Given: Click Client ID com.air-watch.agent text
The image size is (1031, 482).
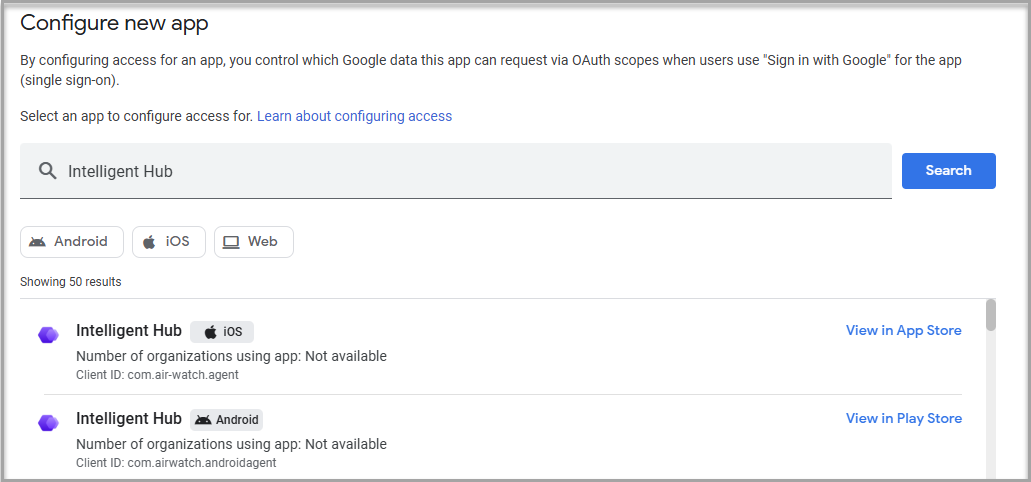Looking at the screenshot, I should 157,375.
